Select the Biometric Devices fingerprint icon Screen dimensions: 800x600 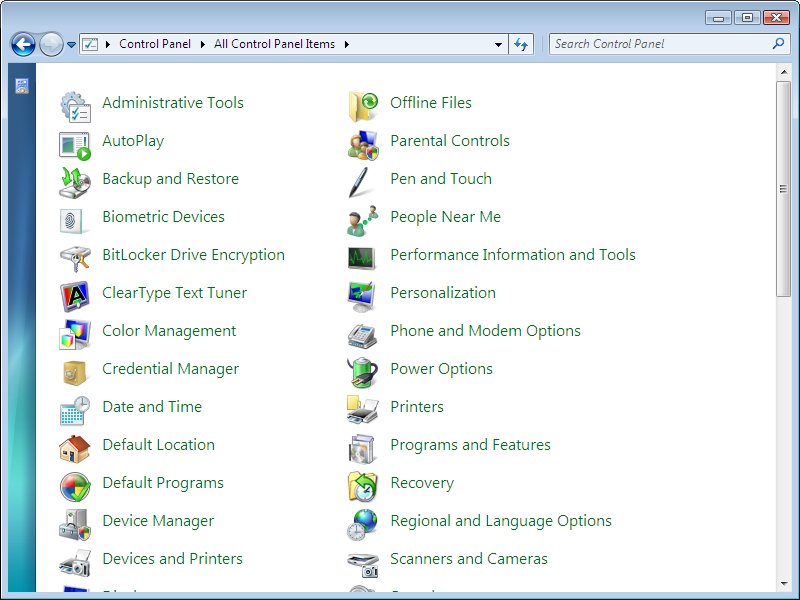pyautogui.click(x=75, y=221)
